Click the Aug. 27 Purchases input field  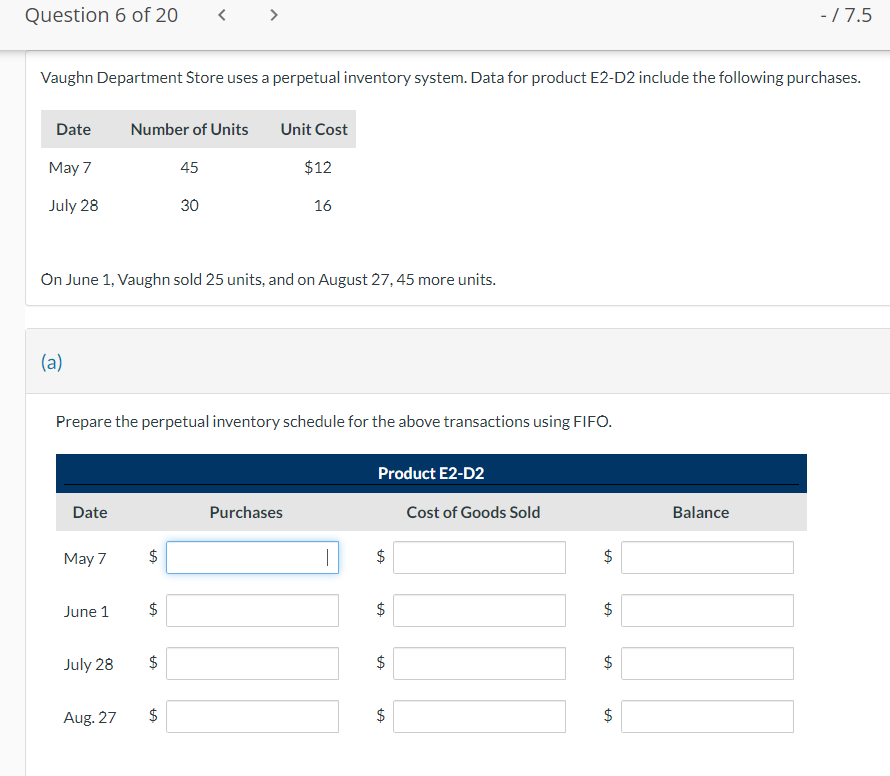coord(253,716)
